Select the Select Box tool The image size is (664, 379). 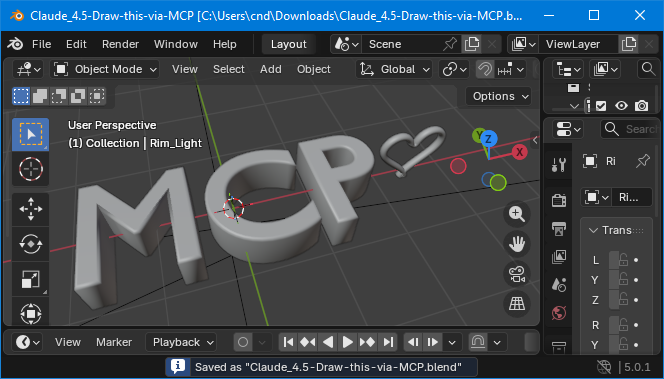point(30,135)
